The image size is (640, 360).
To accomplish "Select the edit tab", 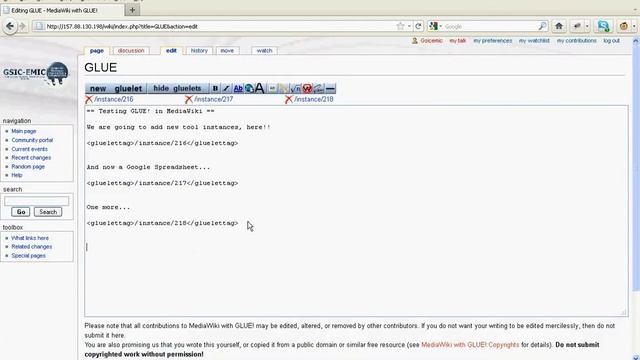I will (x=171, y=51).
